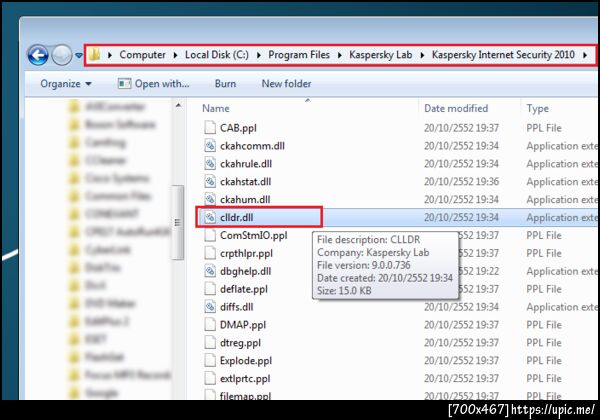Click the ComStmIO.ppl file name
Screen dimensions: 600x420
tap(253, 235)
